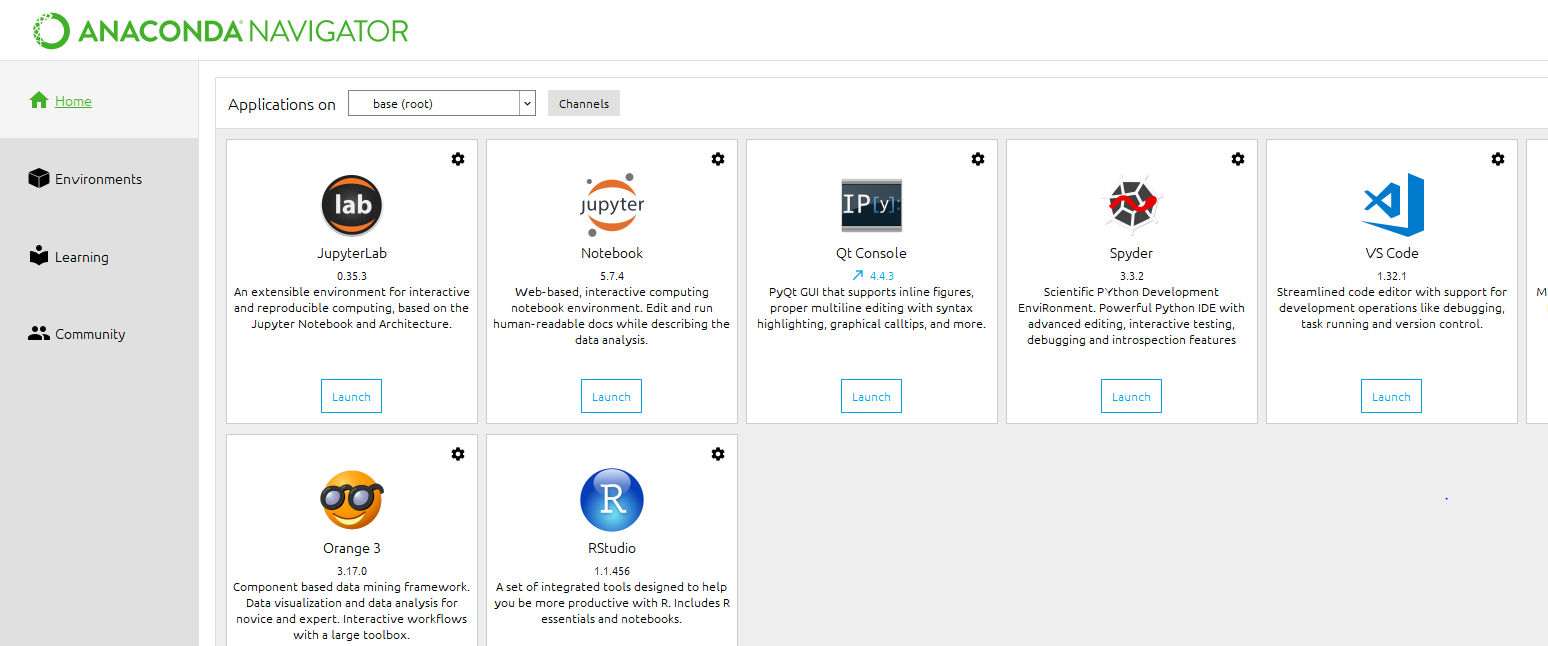Viewport: 1548px width, 646px height.
Task: Click the Home house icon in sidebar
Action: pos(39,100)
